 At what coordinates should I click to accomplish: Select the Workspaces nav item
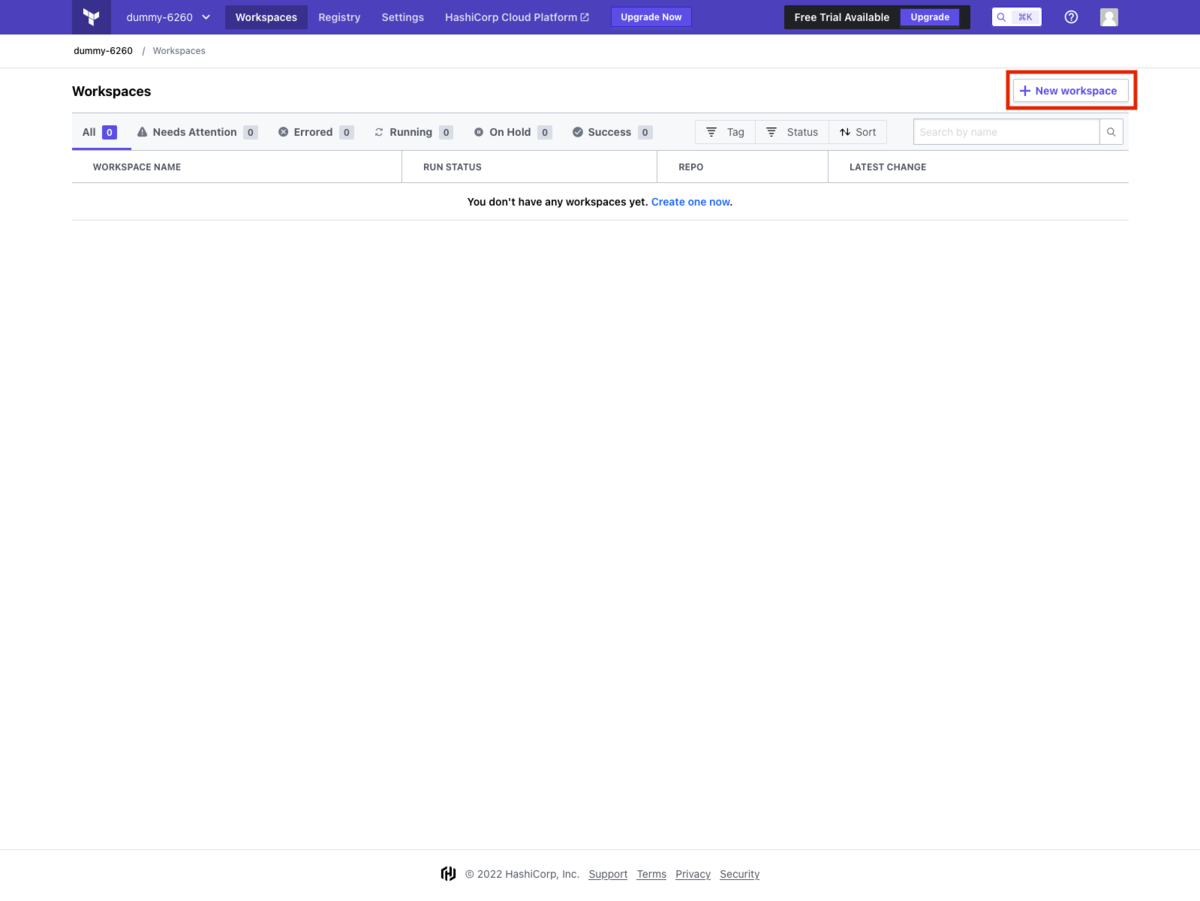click(266, 17)
